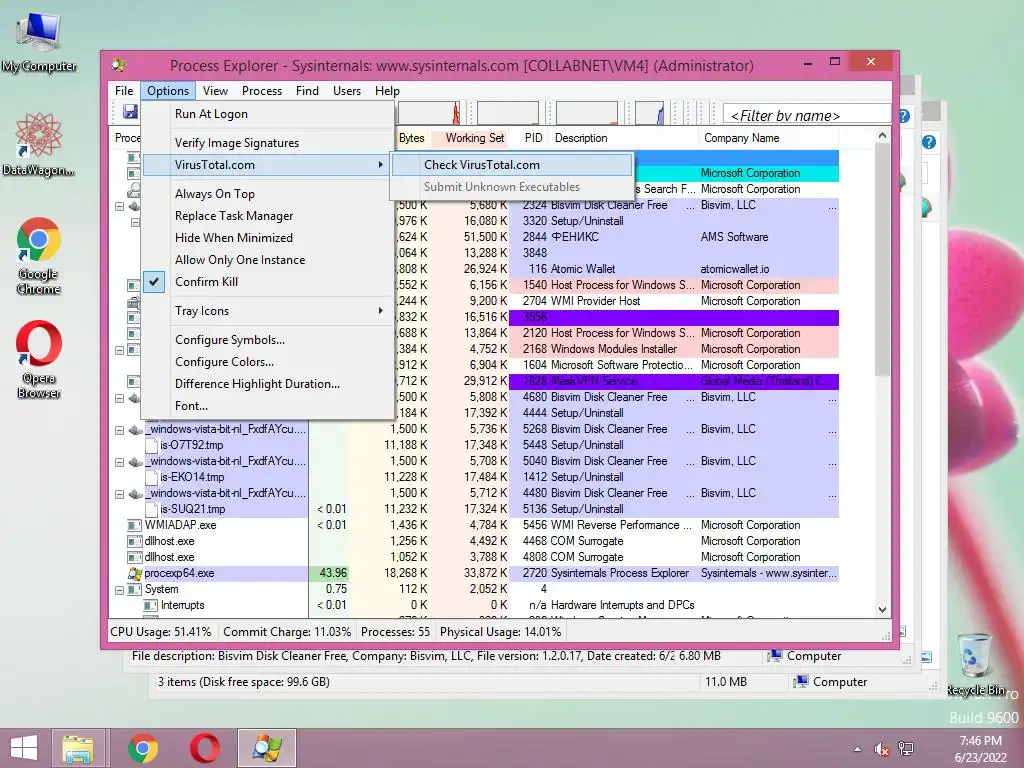The height and width of the screenshot is (768, 1024).
Task: Collapse the tree node on PID 4480 row
Action: click(120, 494)
